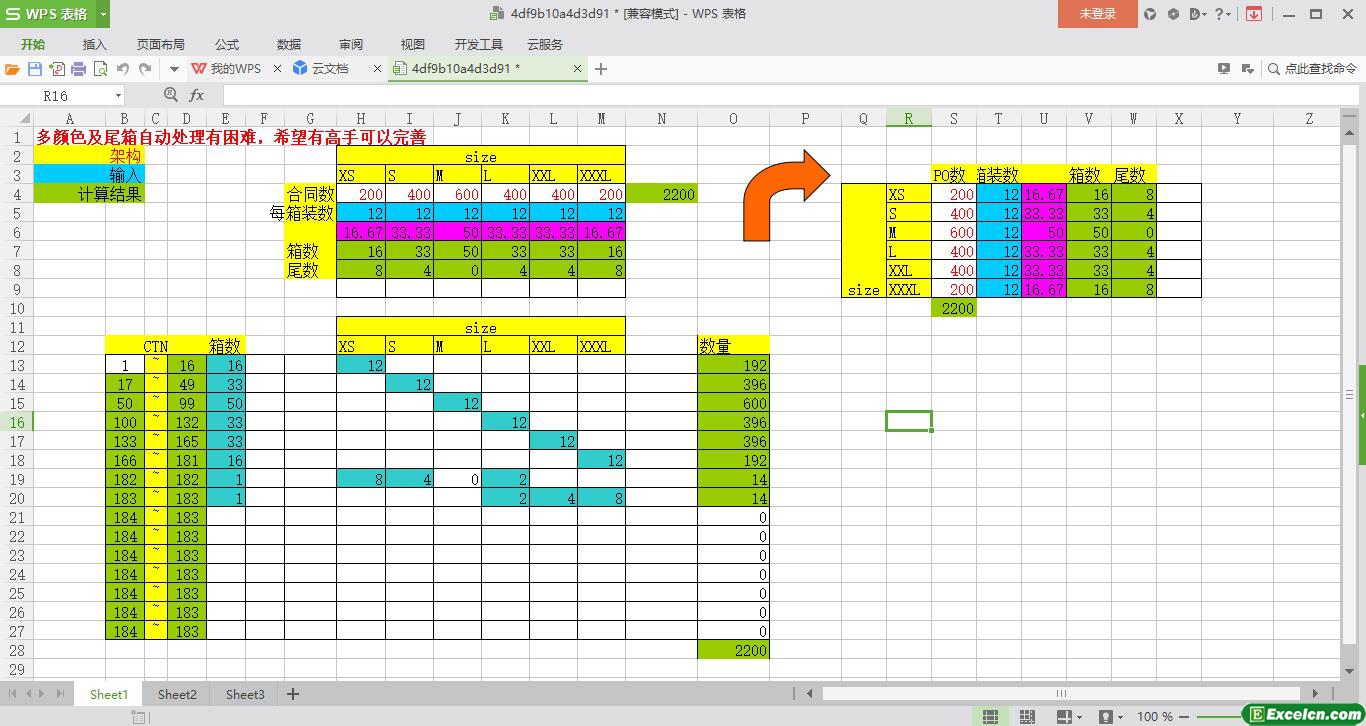
Task: Redo the last undone action
Action: (145, 69)
